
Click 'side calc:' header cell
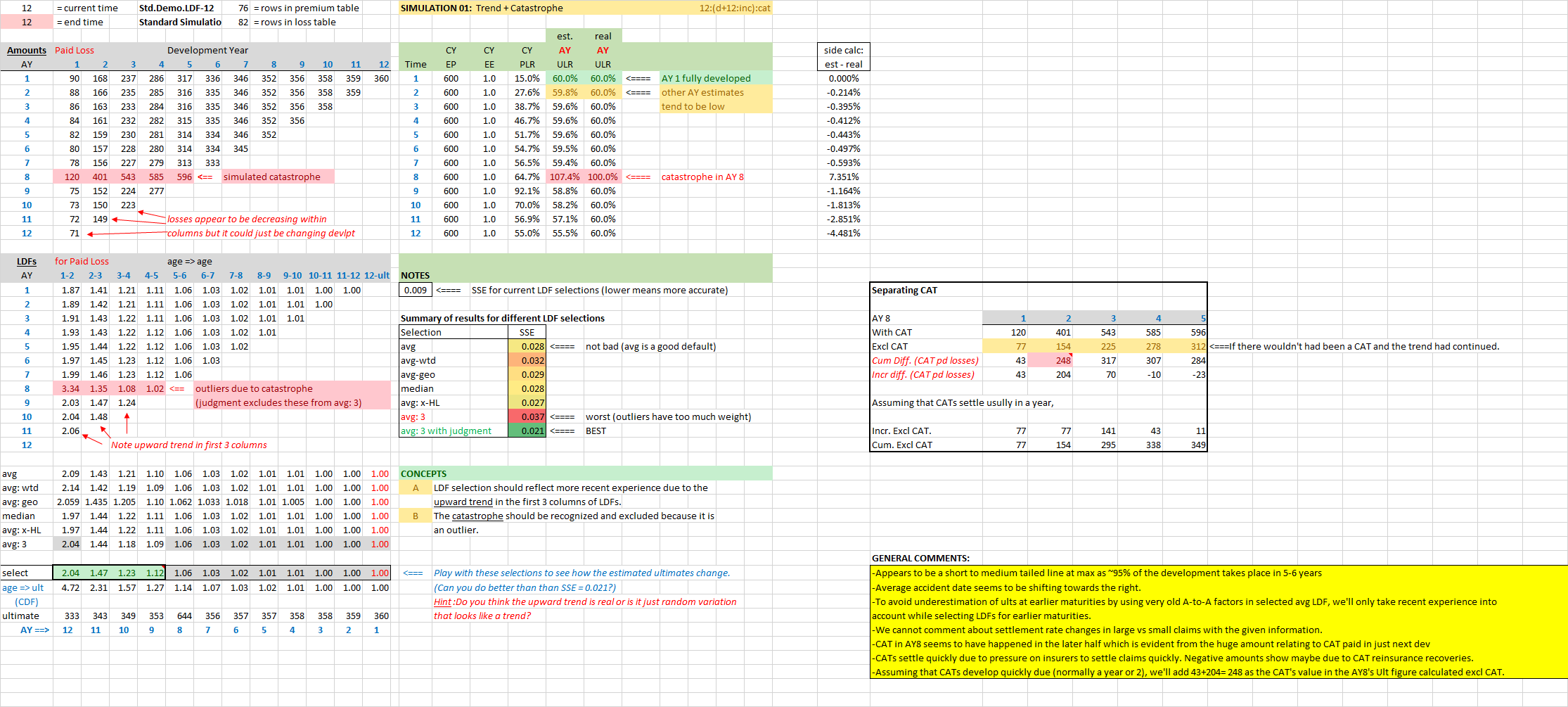(x=844, y=50)
